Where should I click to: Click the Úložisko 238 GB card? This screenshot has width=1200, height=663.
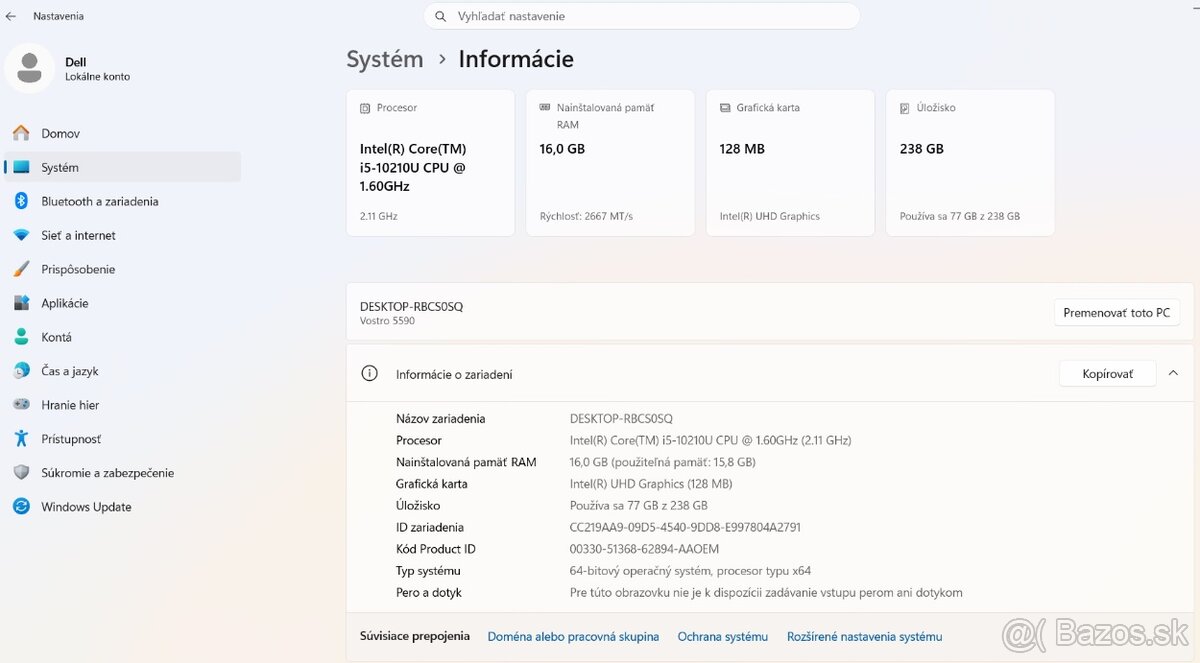coord(970,163)
